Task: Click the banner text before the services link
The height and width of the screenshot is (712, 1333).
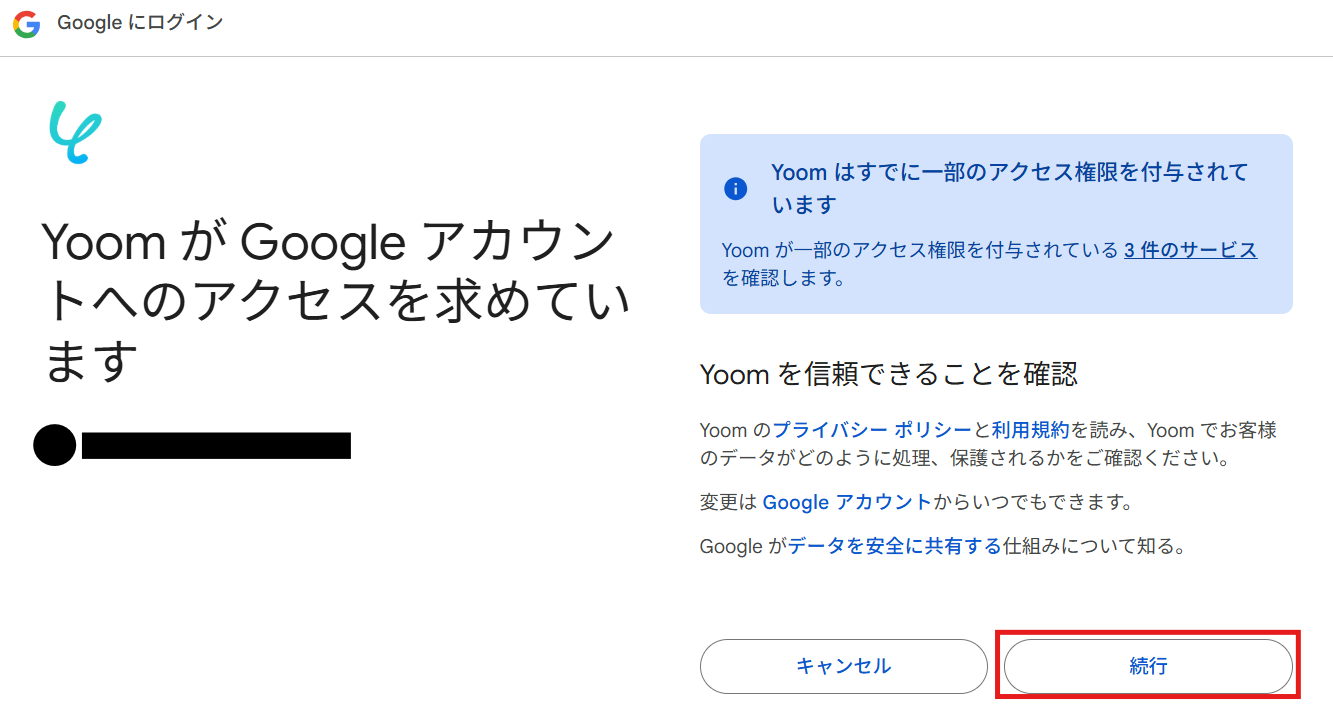Action: (920, 251)
